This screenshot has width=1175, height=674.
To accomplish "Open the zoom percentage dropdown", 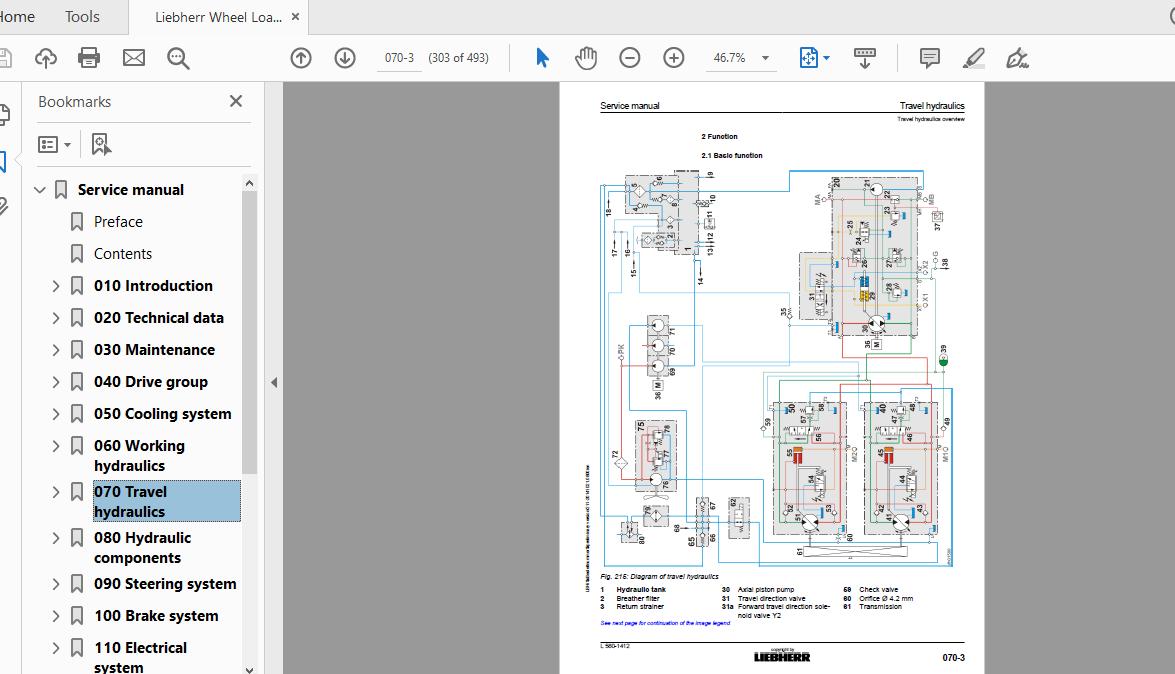I will point(764,57).
